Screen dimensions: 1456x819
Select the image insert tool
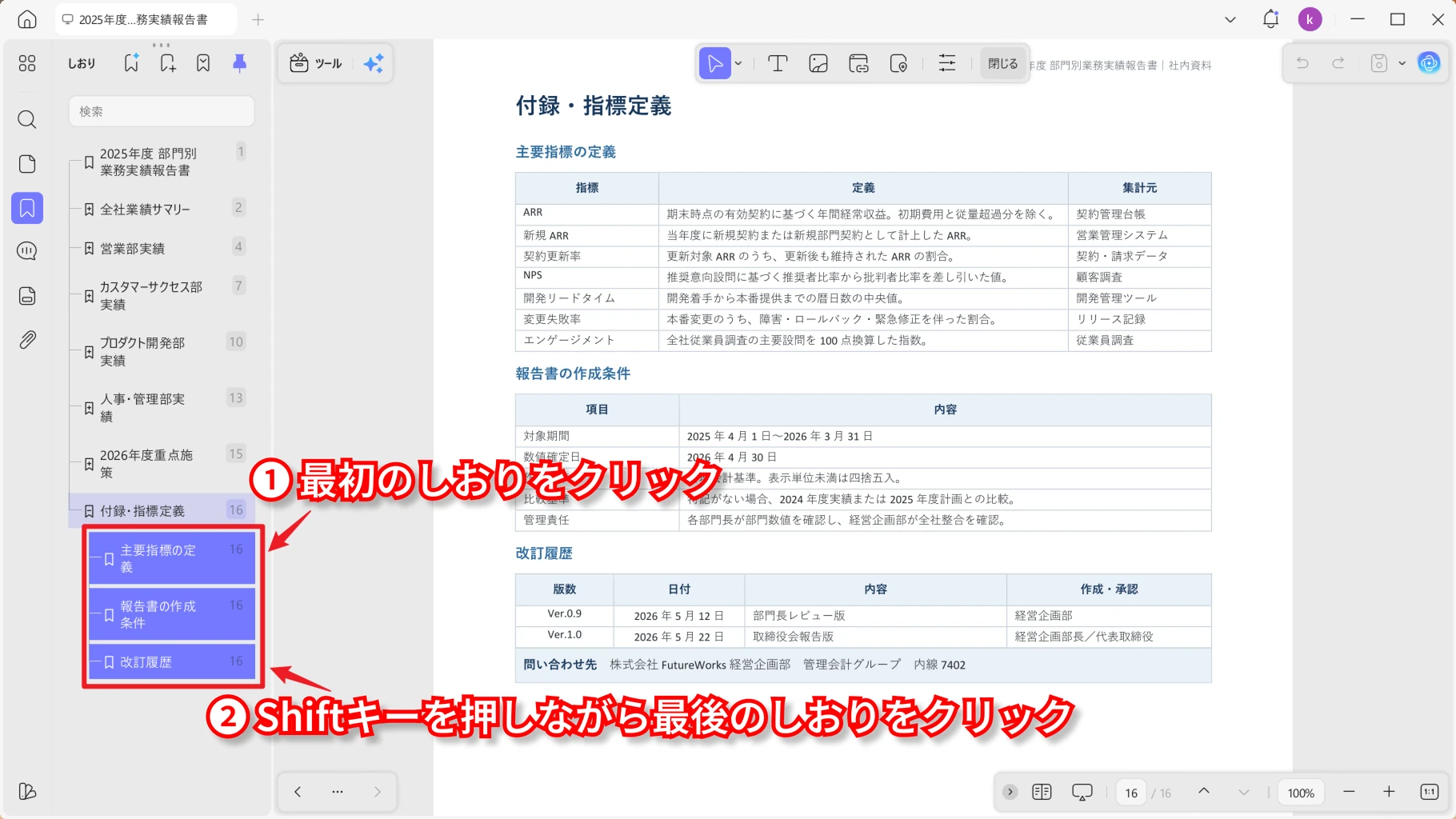pos(818,63)
